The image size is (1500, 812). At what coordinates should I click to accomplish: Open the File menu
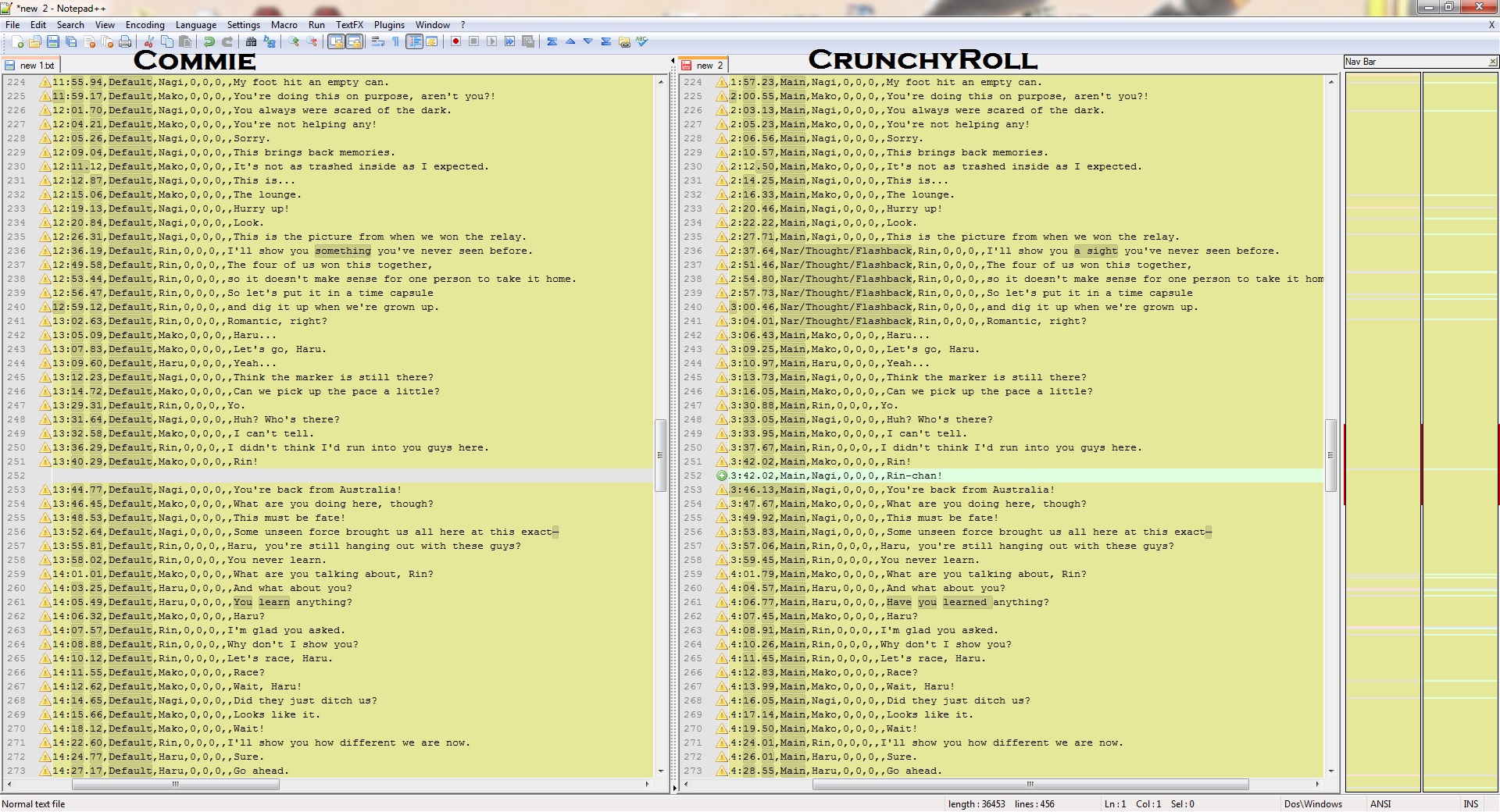tap(12, 25)
